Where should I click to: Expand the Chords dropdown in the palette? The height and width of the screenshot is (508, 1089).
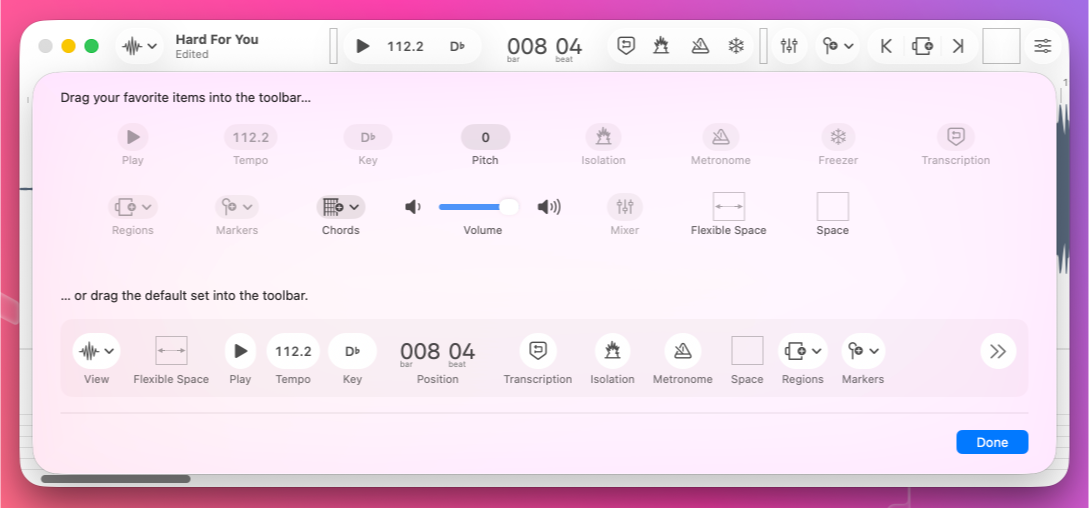pos(340,207)
